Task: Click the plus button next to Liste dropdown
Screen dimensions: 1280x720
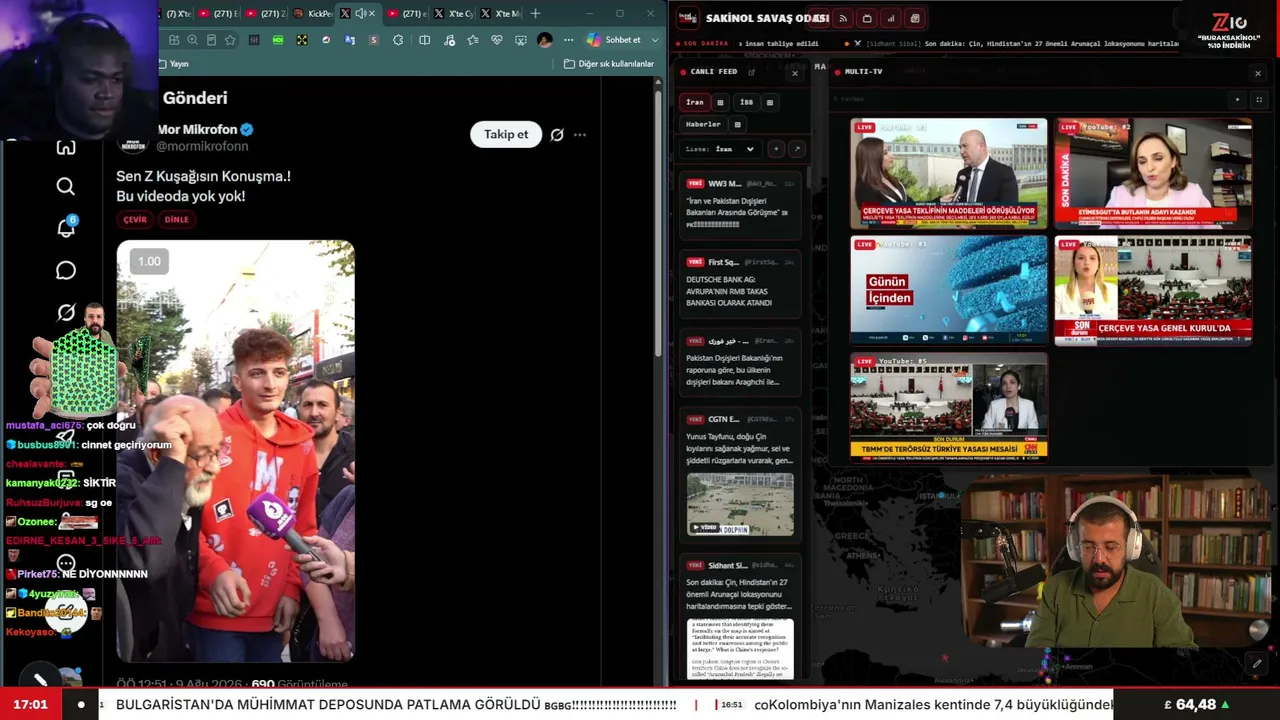Action: coord(776,149)
